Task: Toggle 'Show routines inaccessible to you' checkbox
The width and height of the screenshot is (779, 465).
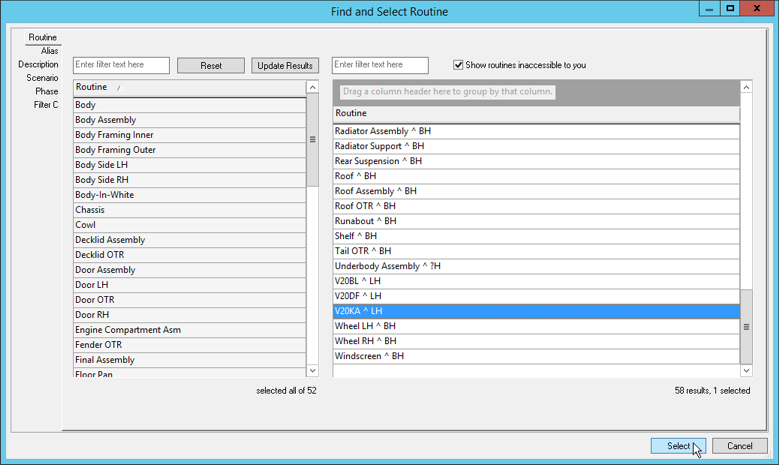Action: pyautogui.click(x=459, y=65)
